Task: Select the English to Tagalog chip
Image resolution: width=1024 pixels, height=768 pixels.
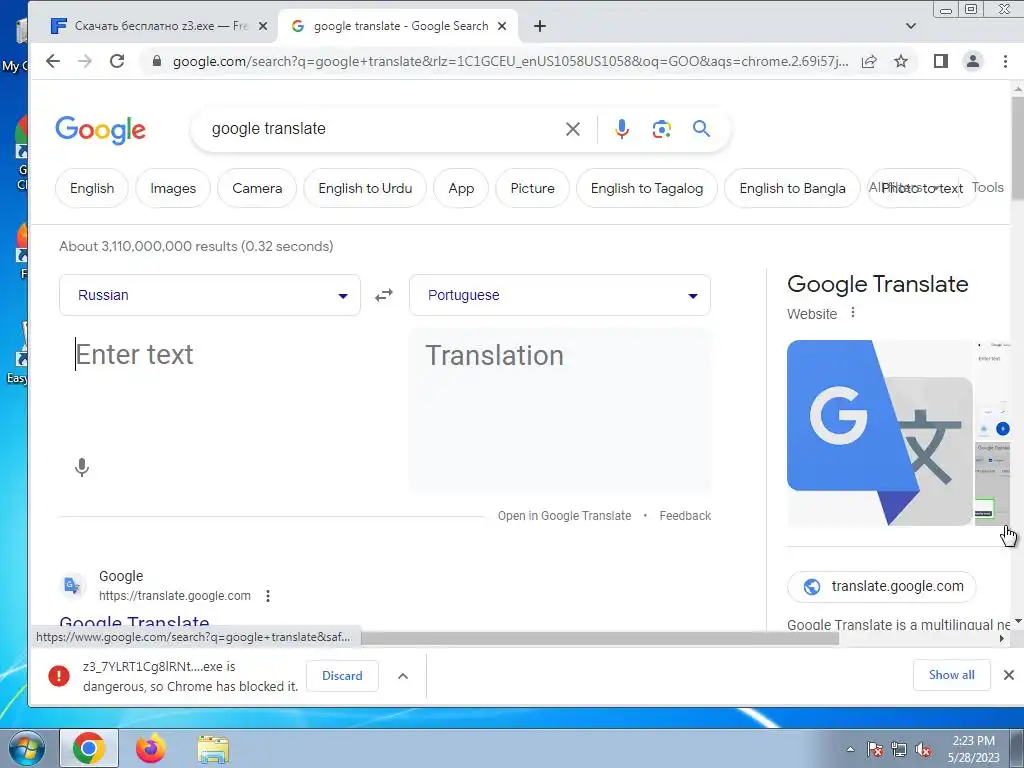Action: point(647,188)
